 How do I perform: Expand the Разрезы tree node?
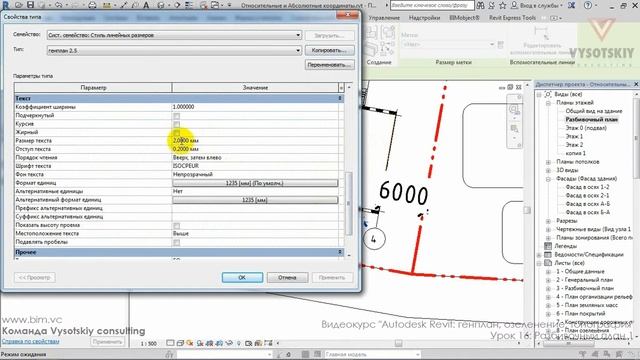coord(549,221)
